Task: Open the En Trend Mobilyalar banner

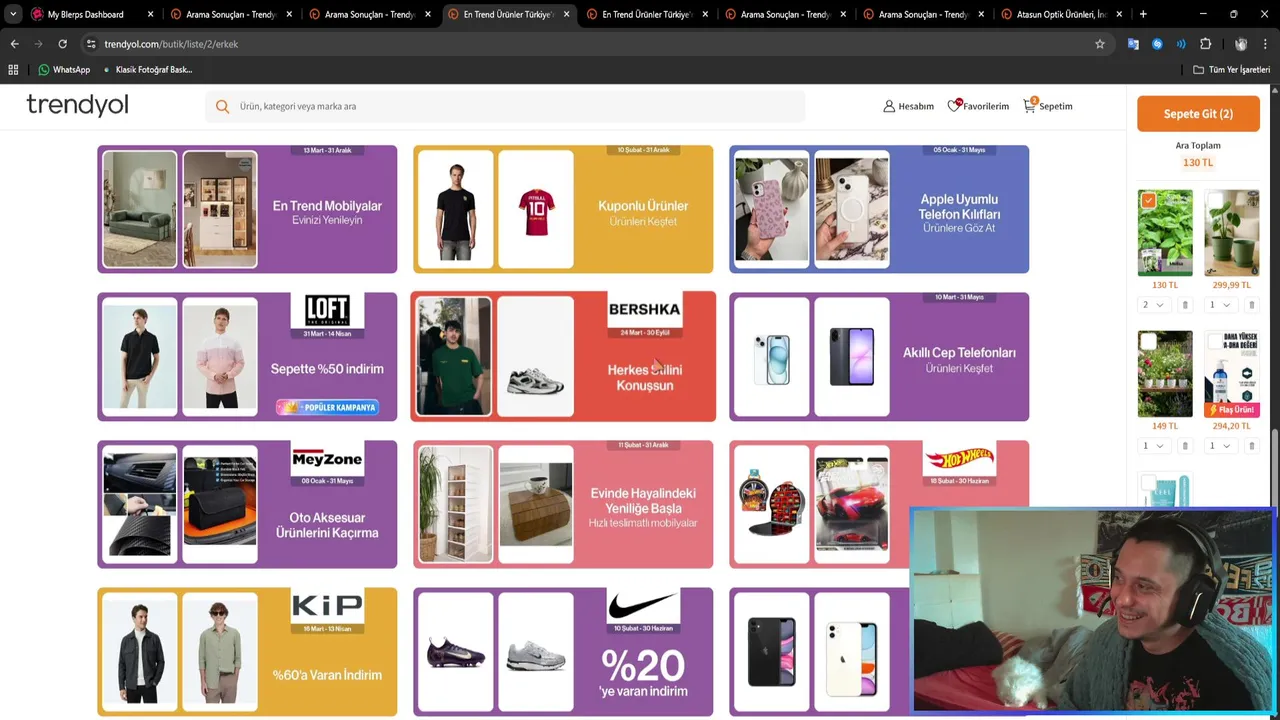Action: pyautogui.click(x=247, y=209)
